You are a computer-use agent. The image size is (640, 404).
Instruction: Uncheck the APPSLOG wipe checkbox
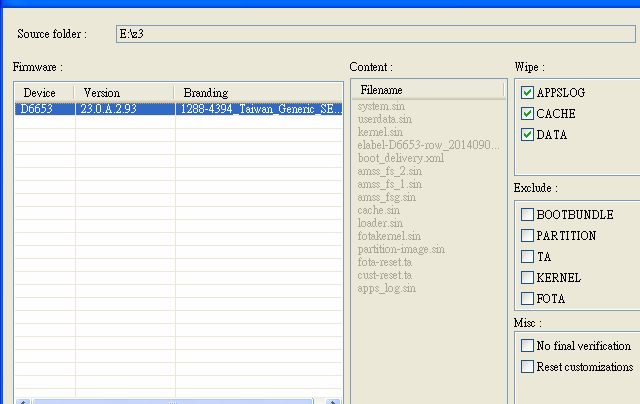pos(527,93)
